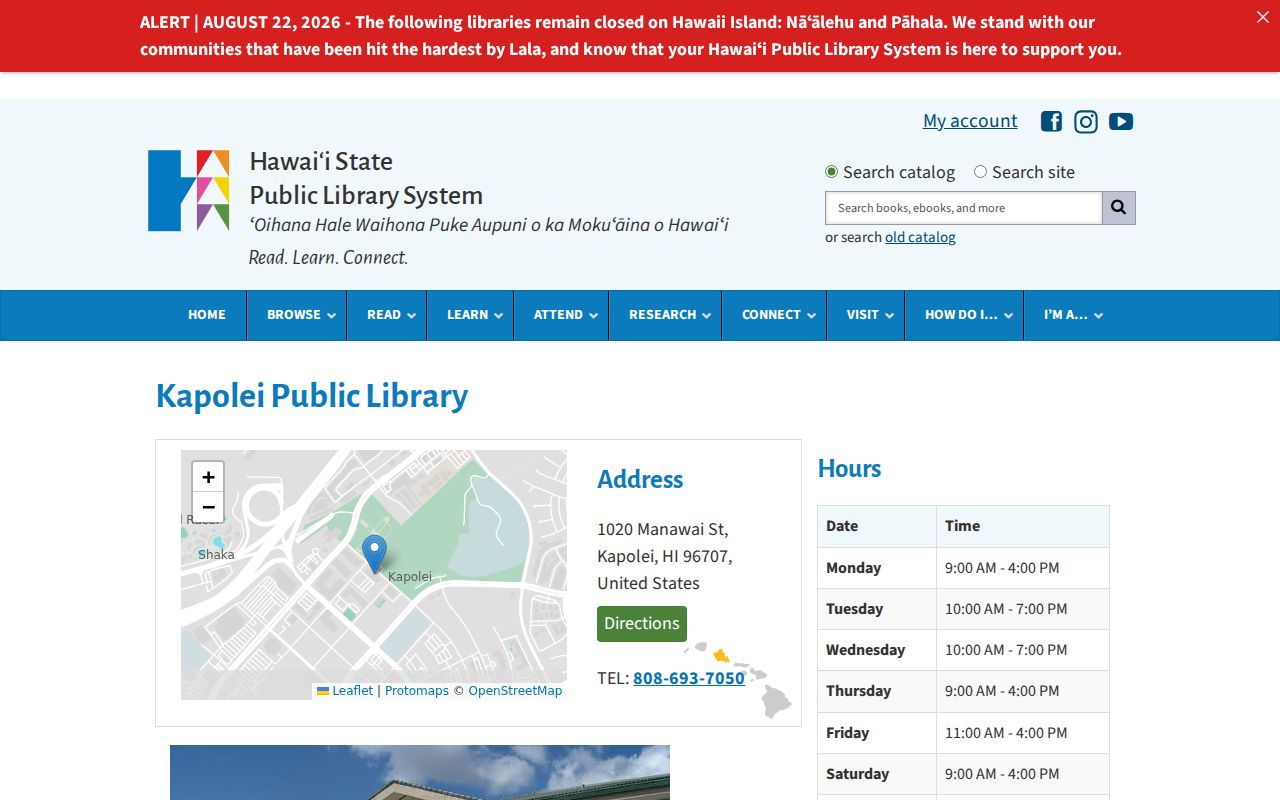Click the library building photo
This screenshot has width=1280, height=800.
coord(420,772)
